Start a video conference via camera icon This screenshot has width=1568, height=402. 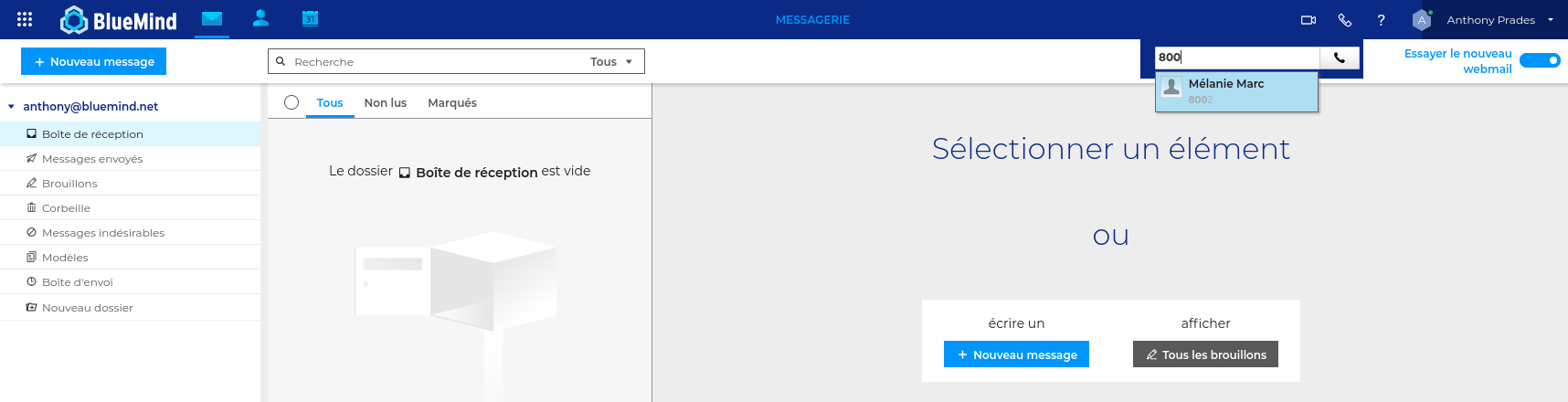click(1308, 19)
